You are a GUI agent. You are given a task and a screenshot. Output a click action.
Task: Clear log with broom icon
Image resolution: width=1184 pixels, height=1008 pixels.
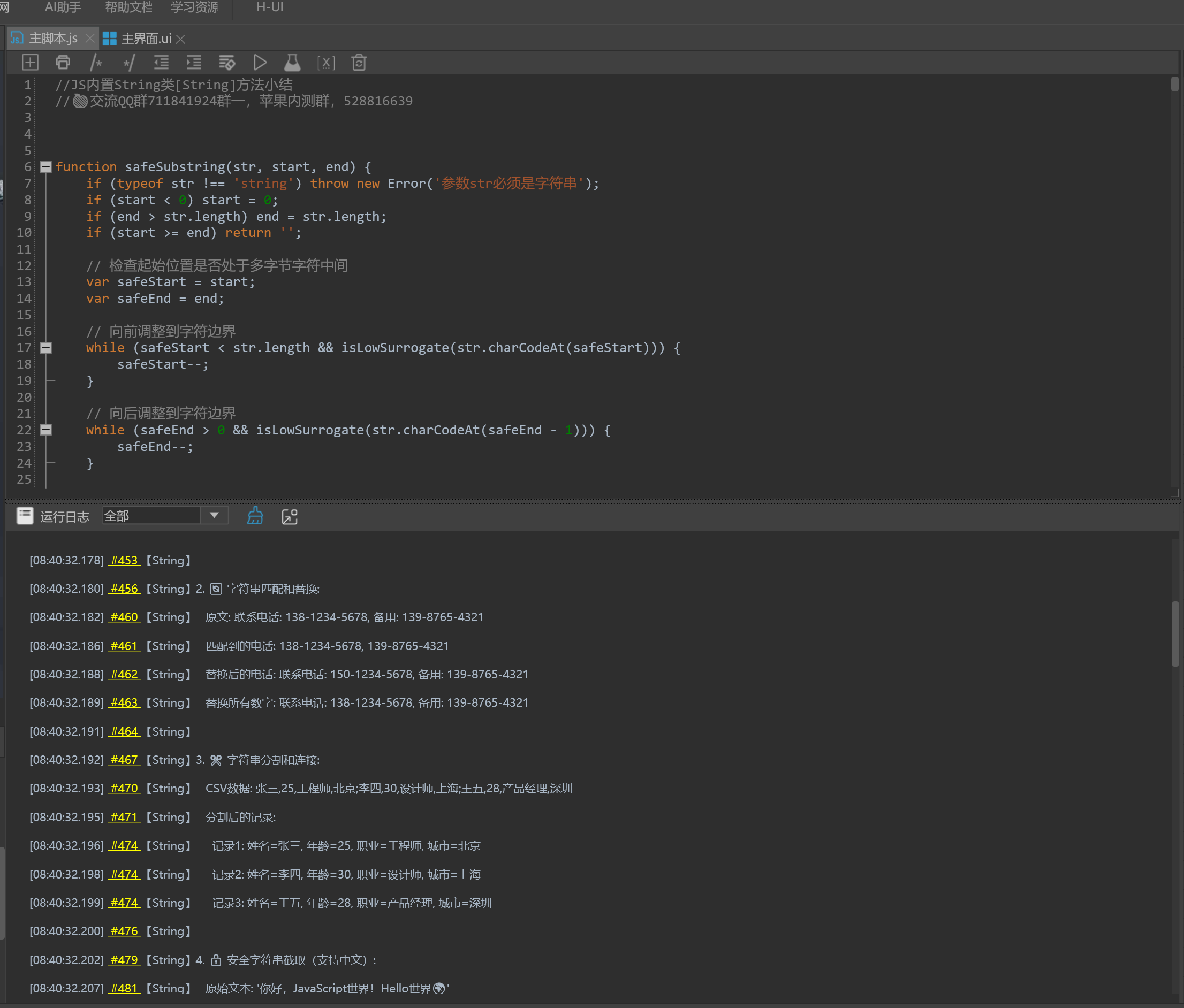[x=255, y=516]
